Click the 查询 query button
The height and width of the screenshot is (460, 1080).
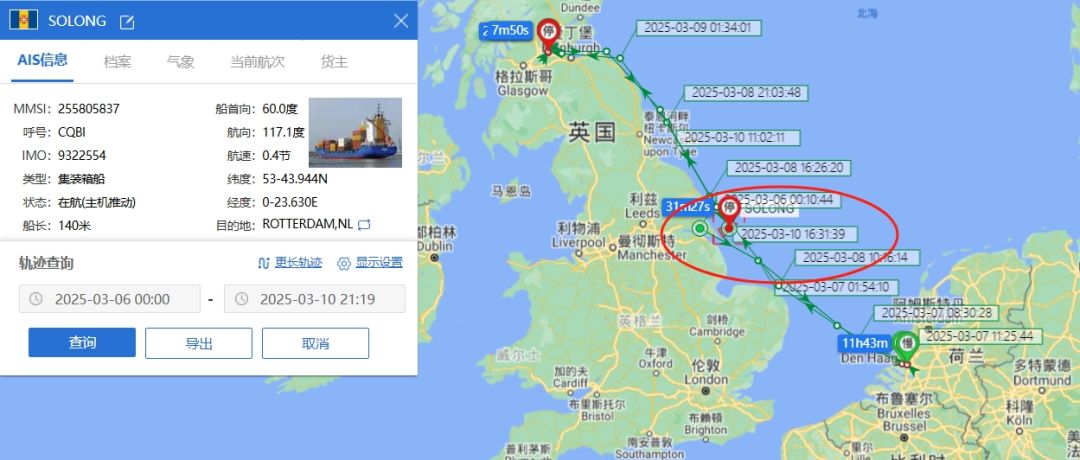(x=82, y=343)
